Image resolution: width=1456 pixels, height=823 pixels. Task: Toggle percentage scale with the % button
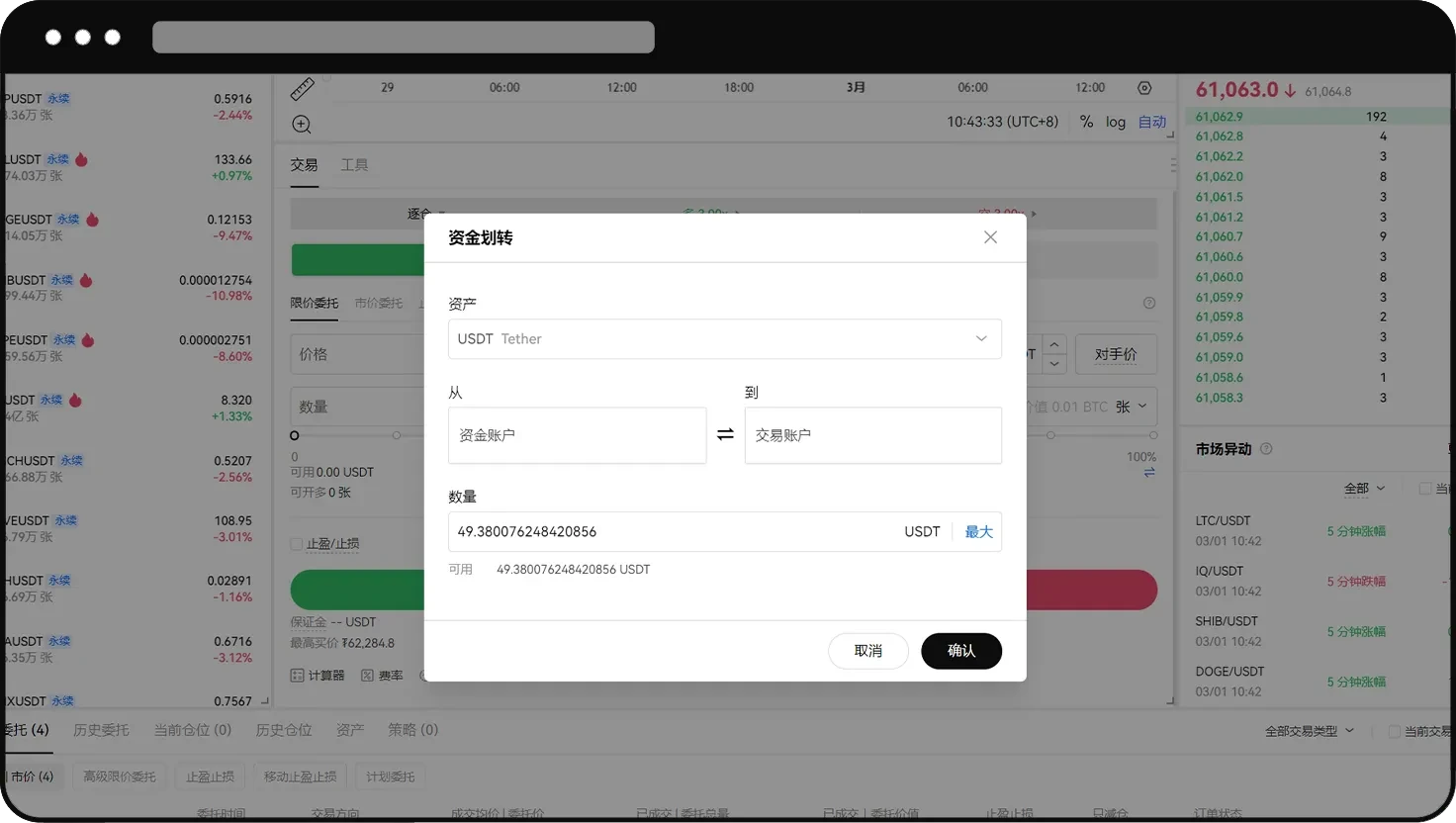pos(1085,122)
